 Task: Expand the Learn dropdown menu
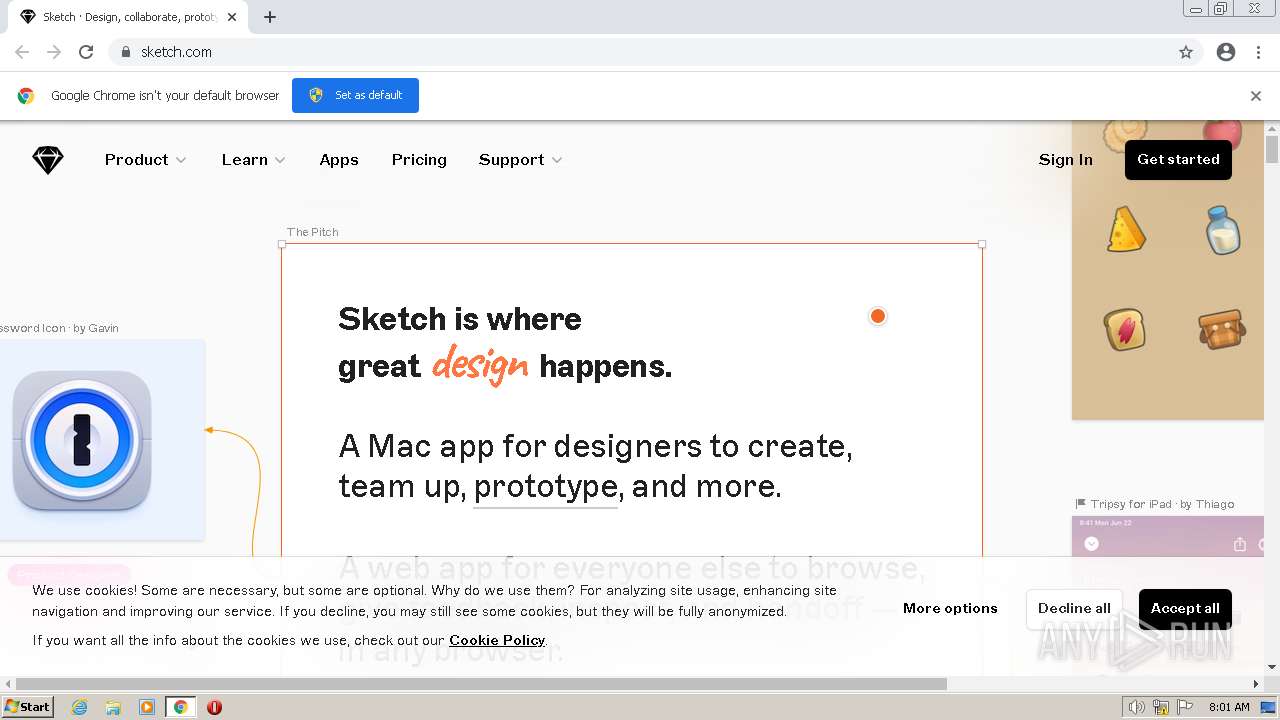click(x=253, y=160)
